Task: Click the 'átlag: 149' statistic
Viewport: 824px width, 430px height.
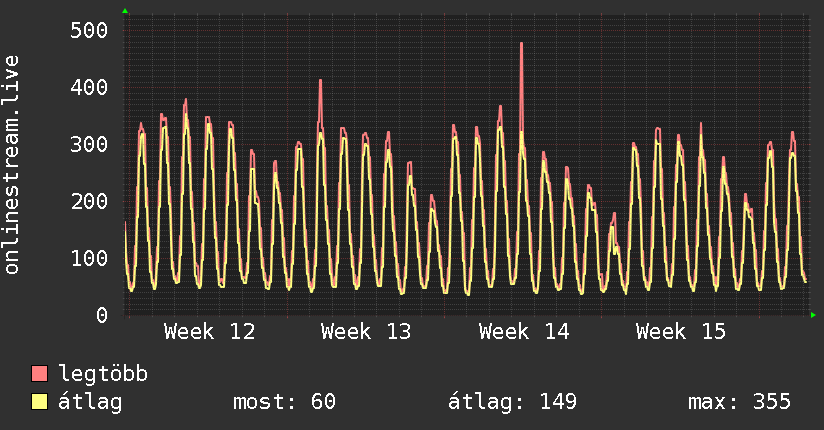Action: click(x=512, y=402)
